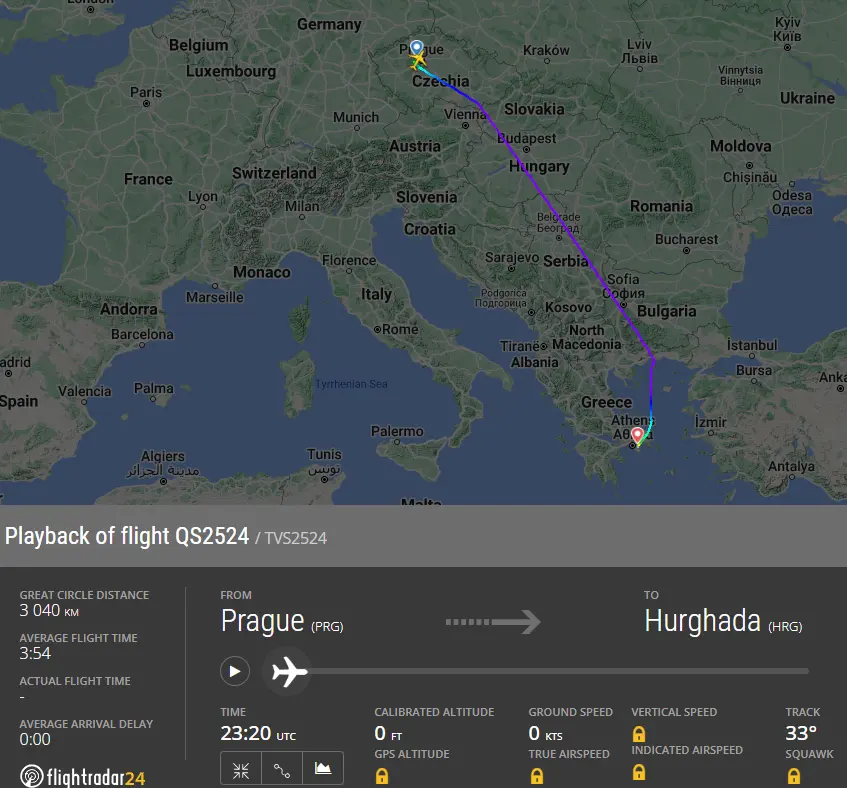Image resolution: width=847 pixels, height=788 pixels.
Task: Click the locked True Airspeed padlock
Action: [536, 776]
